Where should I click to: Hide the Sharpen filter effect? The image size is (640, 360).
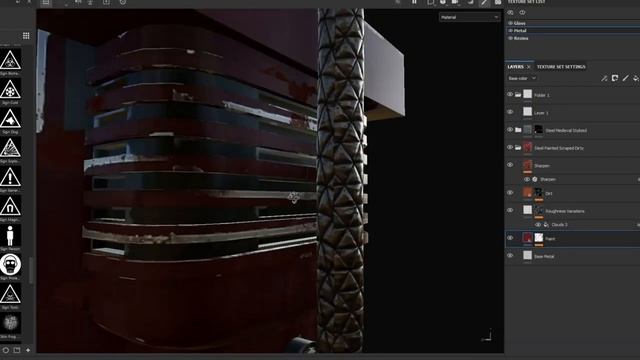click(527, 179)
